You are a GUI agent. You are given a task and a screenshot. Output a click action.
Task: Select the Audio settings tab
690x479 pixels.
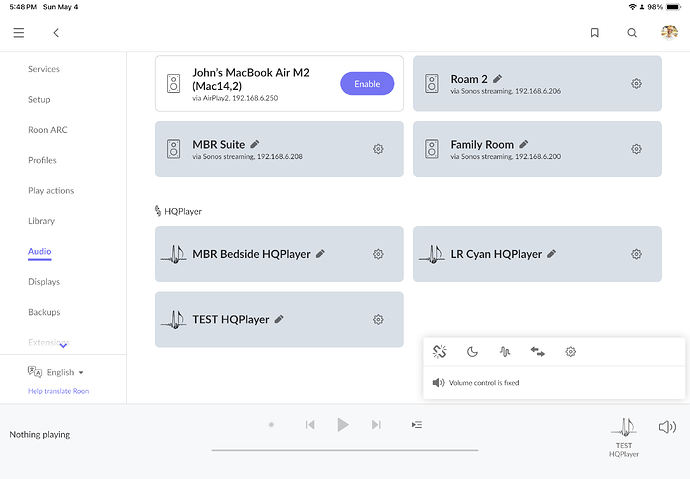tap(40, 251)
